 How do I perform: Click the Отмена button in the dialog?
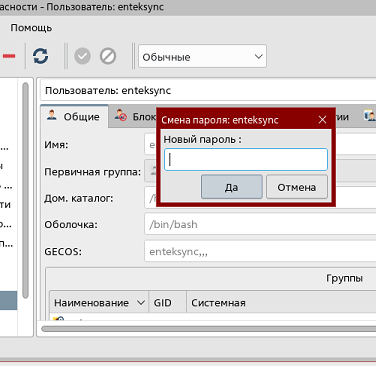297,187
